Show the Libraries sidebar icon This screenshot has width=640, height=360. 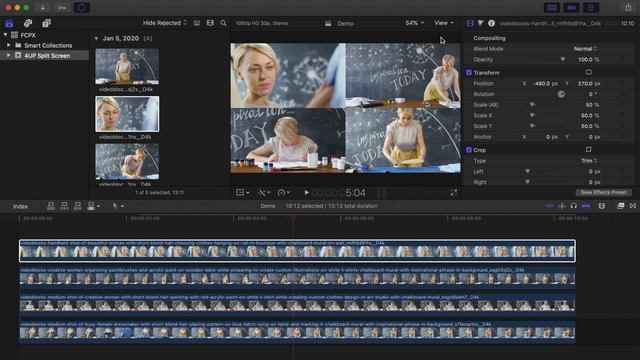click(x=9, y=23)
